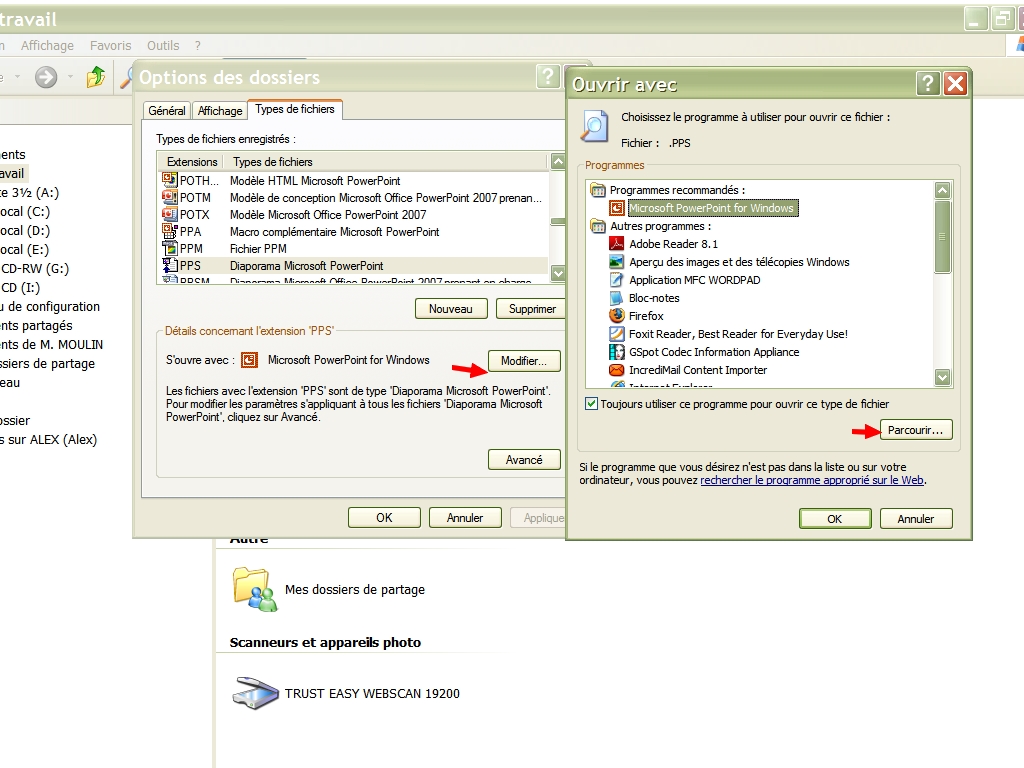
Task: Click the Adobe Reader 8.1 icon
Action: tap(618, 244)
